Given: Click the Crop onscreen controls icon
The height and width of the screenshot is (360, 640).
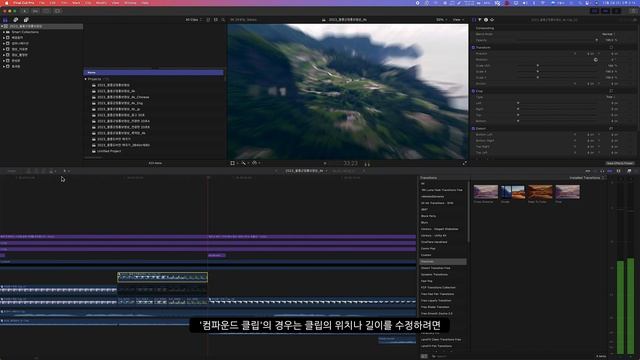Looking at the screenshot, I should 611,91.
